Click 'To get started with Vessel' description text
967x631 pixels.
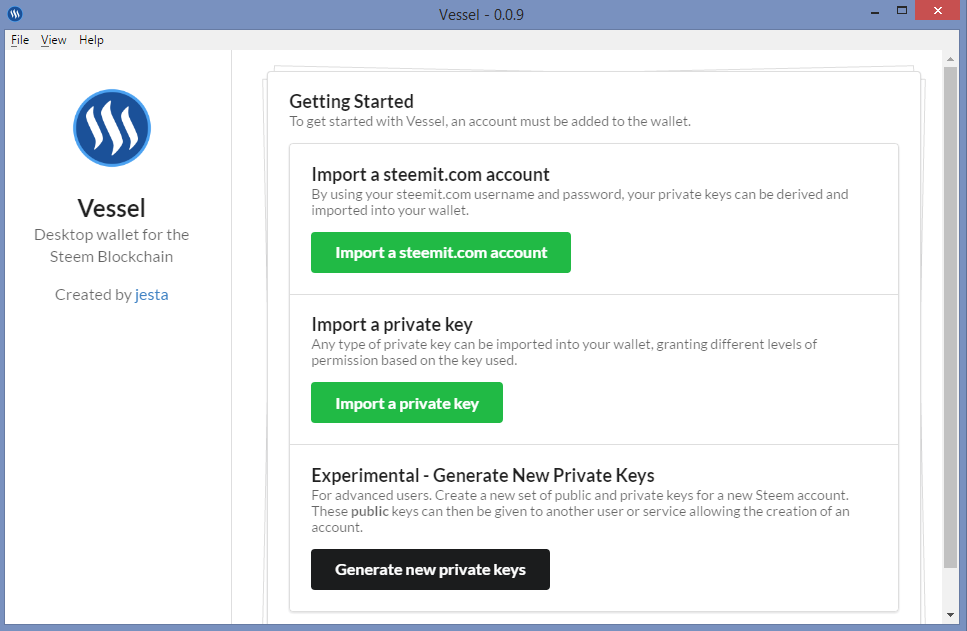pyautogui.click(x=490, y=122)
